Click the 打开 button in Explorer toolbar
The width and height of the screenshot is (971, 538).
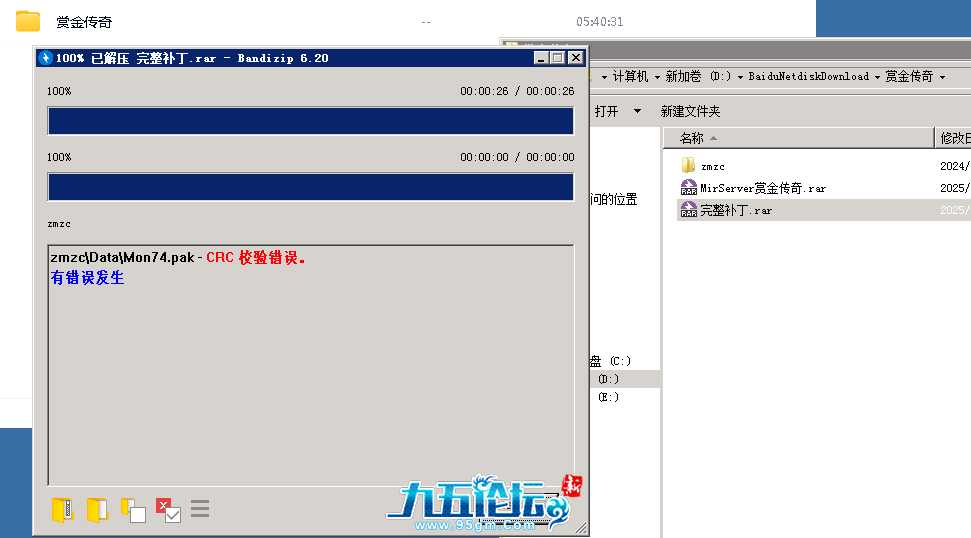pyautogui.click(x=606, y=111)
